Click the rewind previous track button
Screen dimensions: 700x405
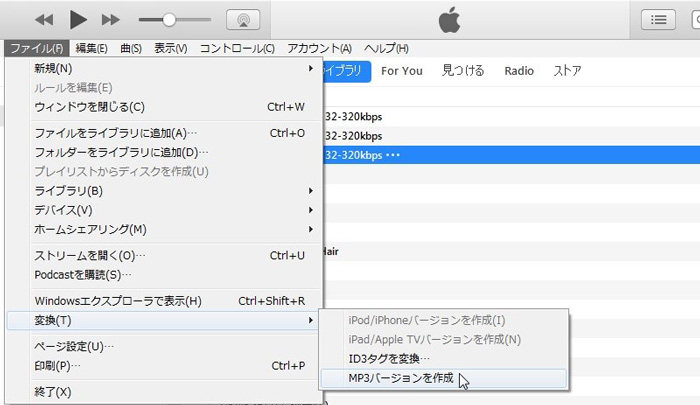click(x=44, y=20)
